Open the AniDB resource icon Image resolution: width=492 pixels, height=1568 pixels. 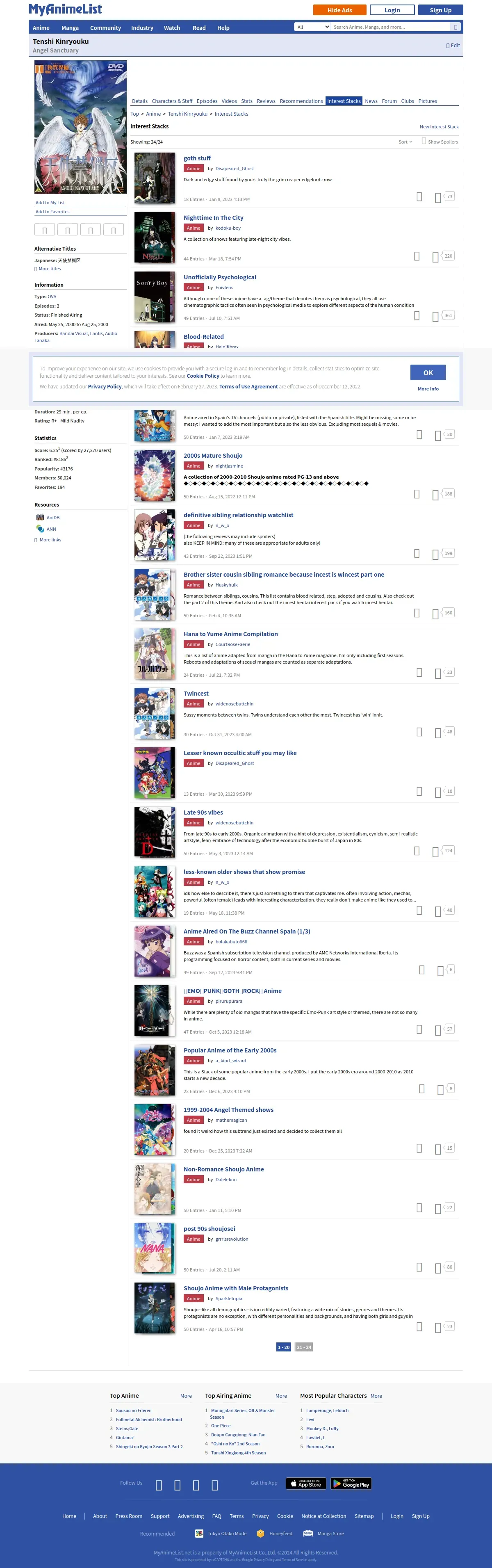[40, 517]
